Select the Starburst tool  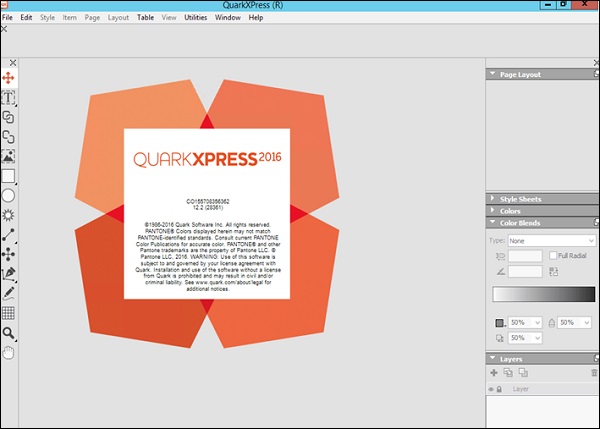click(x=8, y=215)
